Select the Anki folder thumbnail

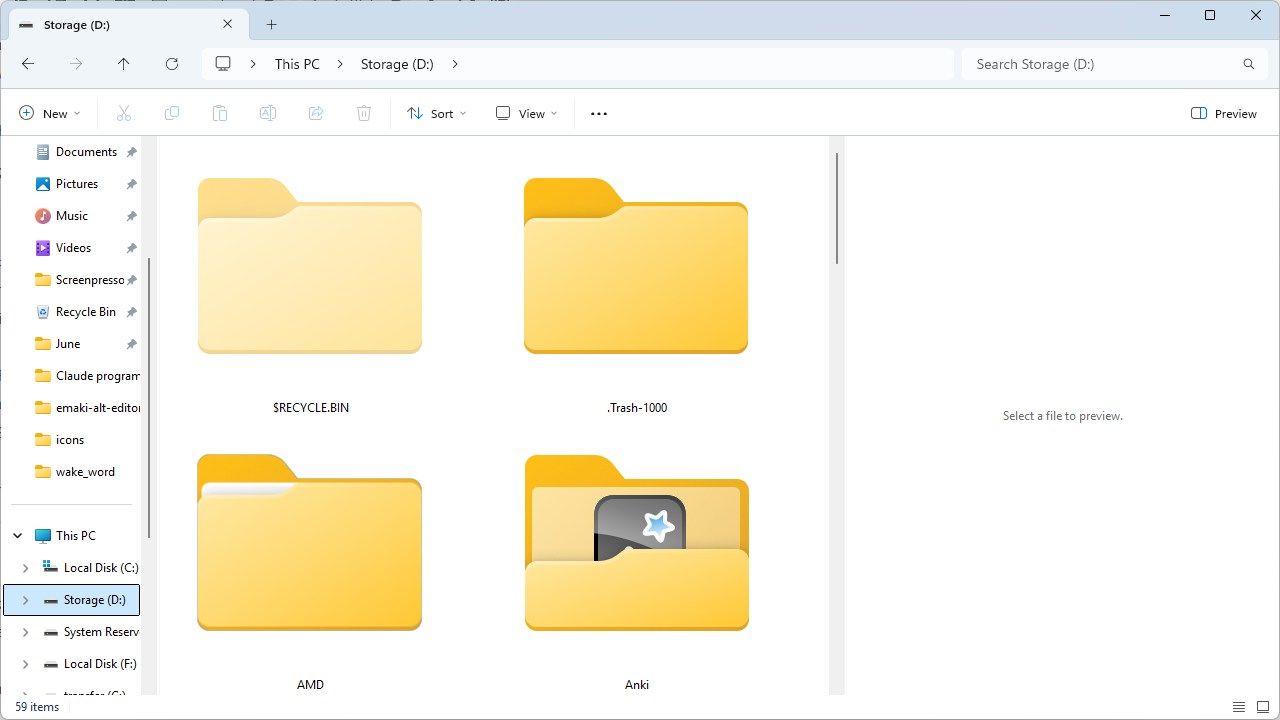[x=637, y=543]
